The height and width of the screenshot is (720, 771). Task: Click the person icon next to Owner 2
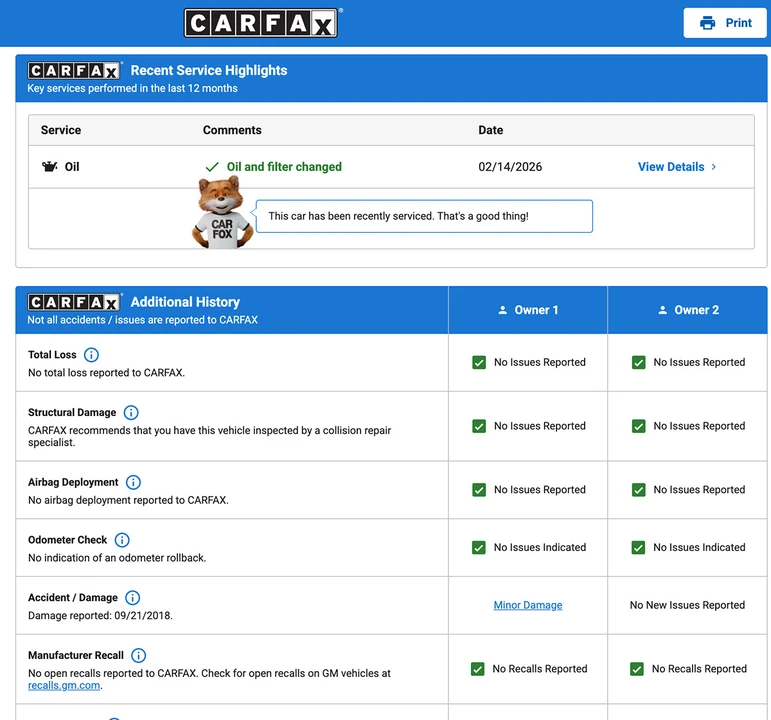662,310
